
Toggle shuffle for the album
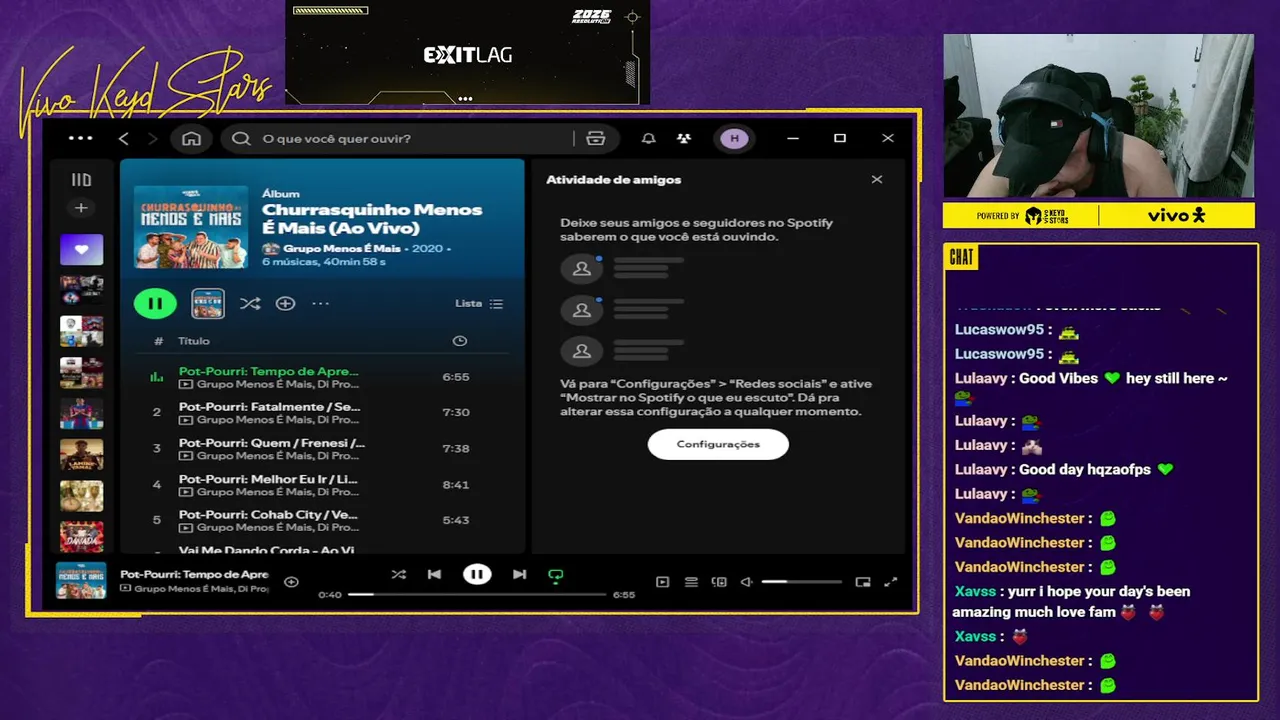[250, 303]
